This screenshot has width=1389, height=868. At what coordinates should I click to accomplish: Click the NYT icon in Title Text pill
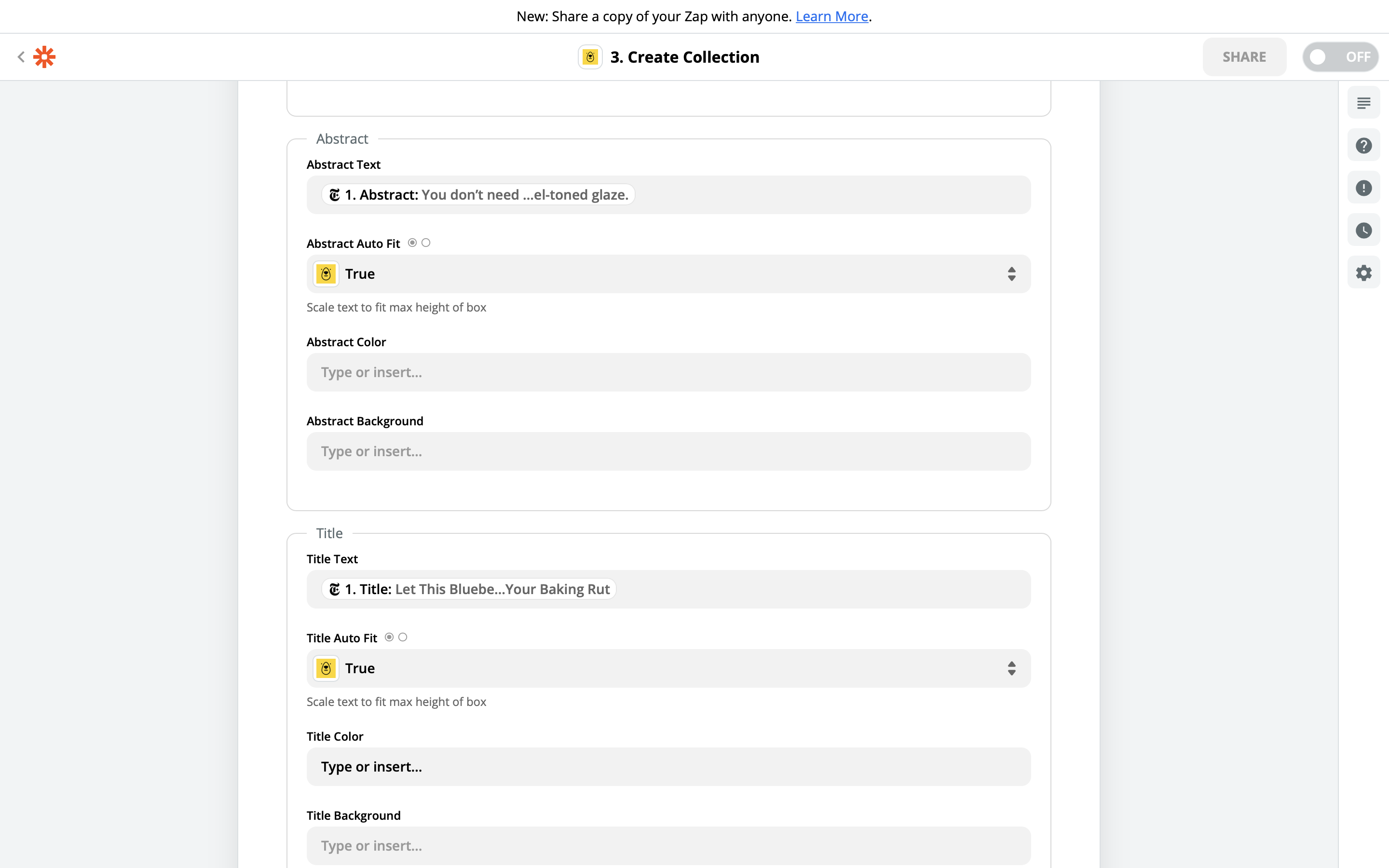pyautogui.click(x=335, y=590)
